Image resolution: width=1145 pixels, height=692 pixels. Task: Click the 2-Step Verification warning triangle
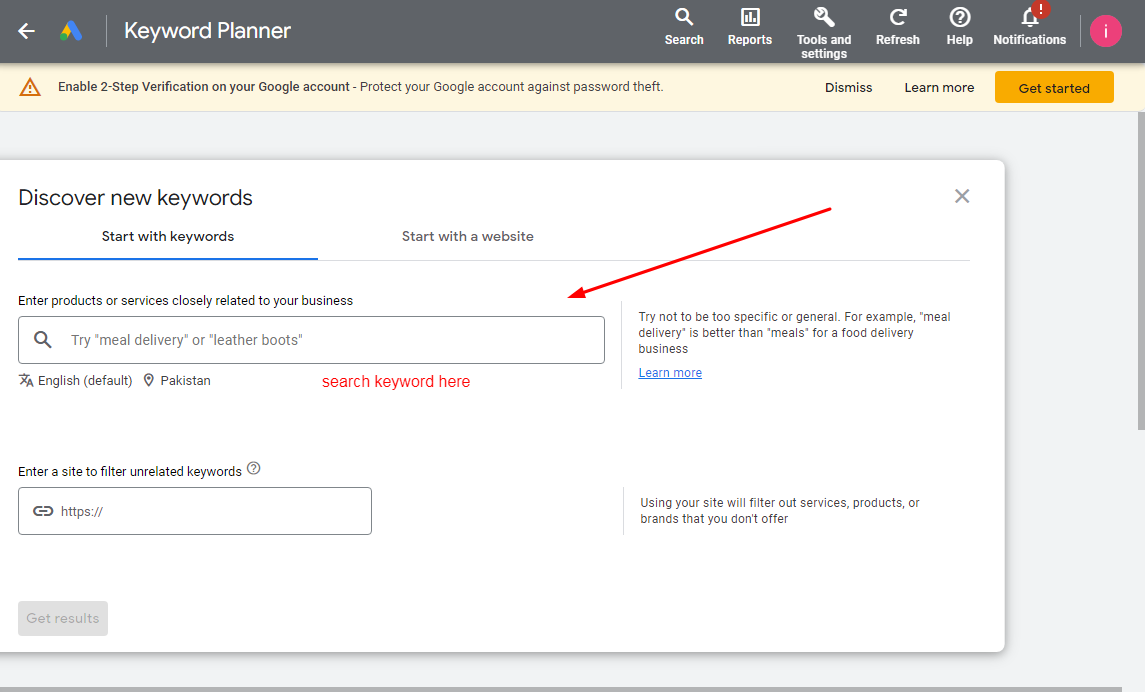tap(30, 87)
